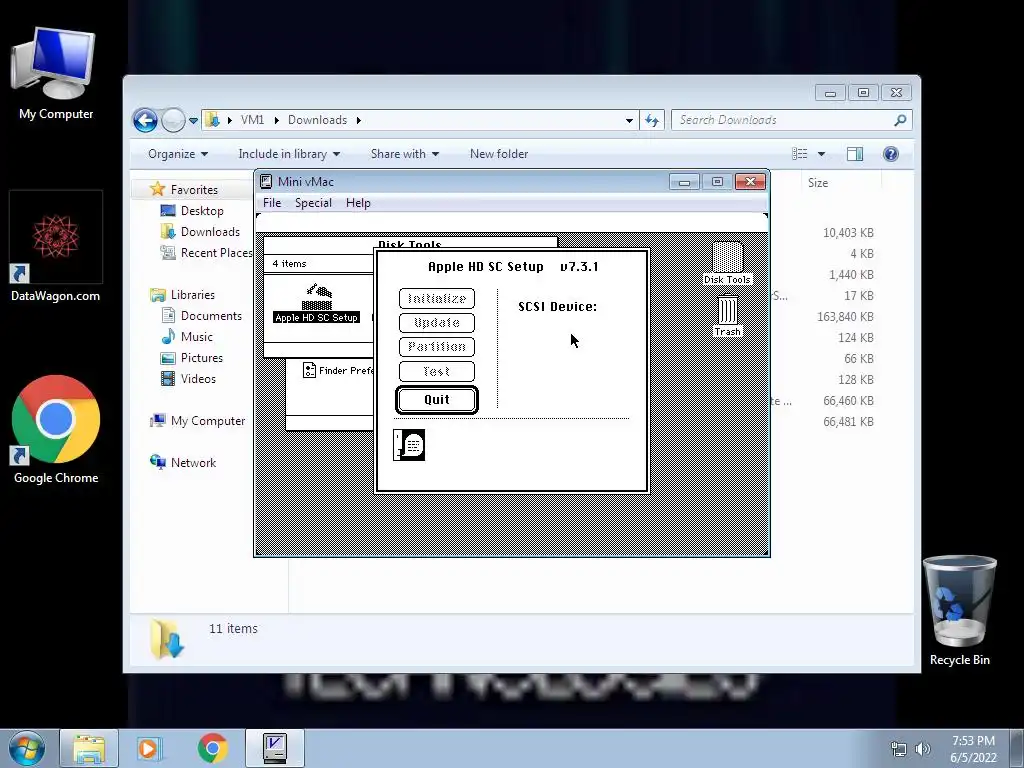This screenshot has height=768, width=1024.
Task: Click the 10,403 KB size entry
Action: coord(848,232)
